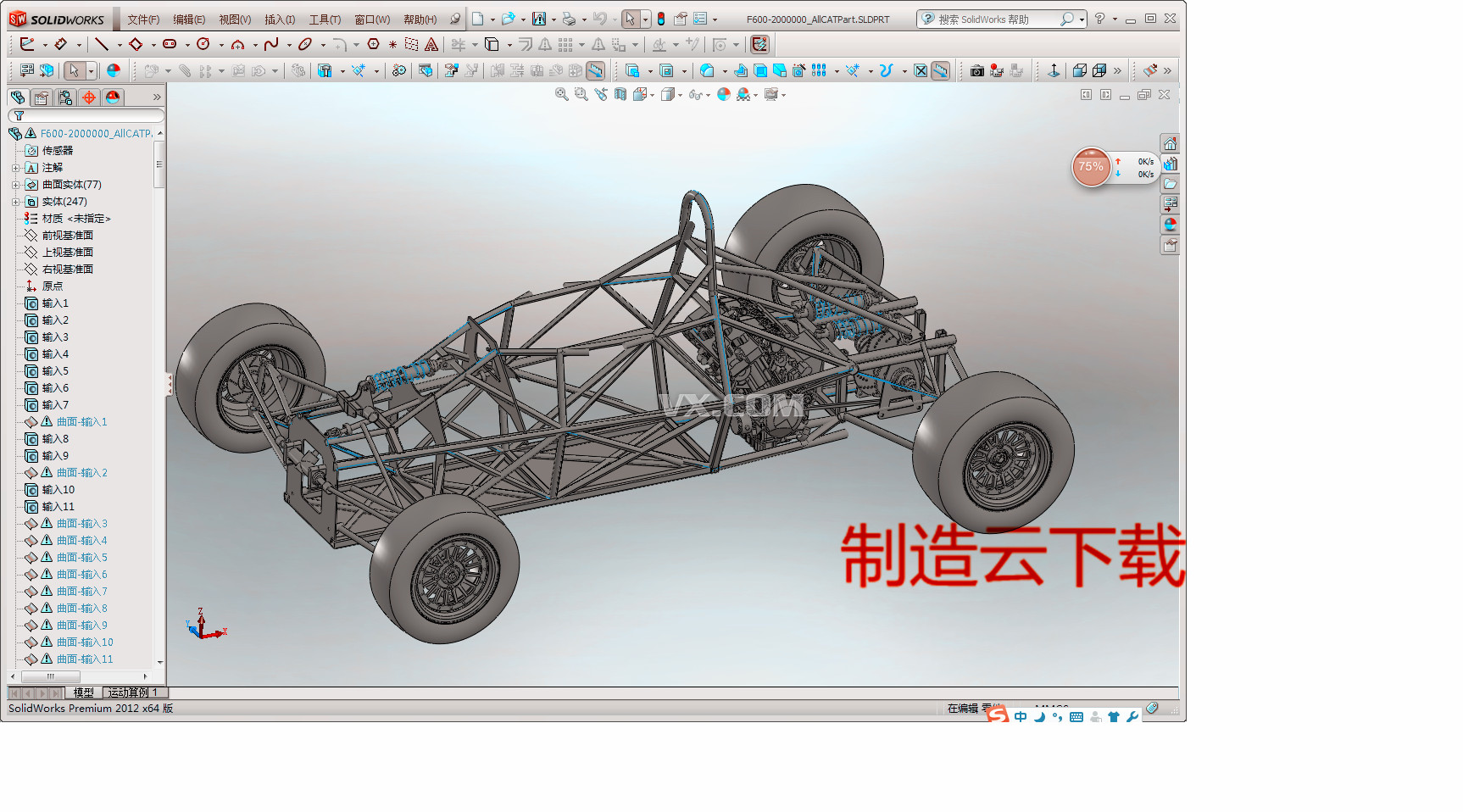Click the filter funnel icon above the tree
Image resolution: width=1463 pixels, height=812 pixels.
[x=18, y=116]
